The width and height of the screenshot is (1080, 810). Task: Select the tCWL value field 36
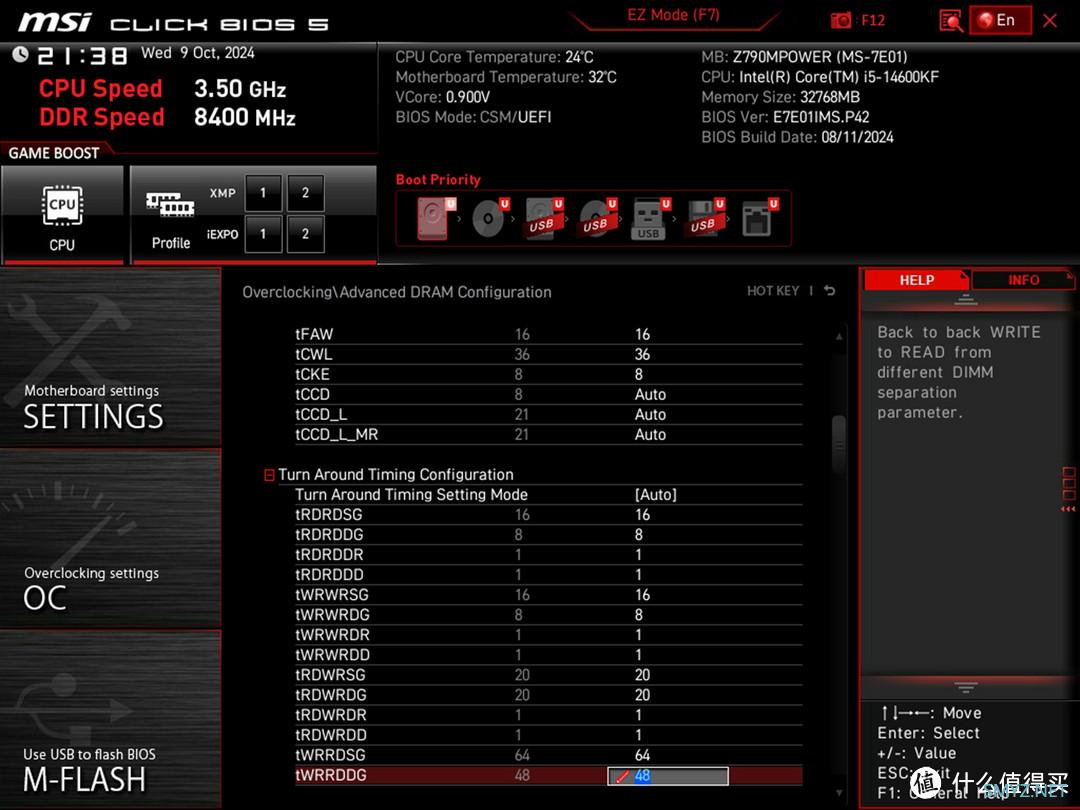coord(643,354)
